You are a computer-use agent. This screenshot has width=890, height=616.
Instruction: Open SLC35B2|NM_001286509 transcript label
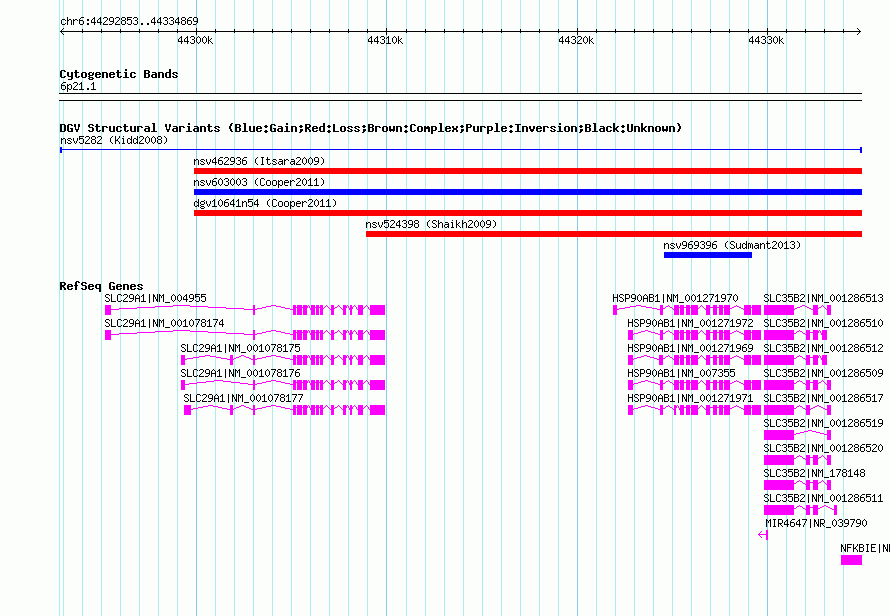[x=824, y=373]
